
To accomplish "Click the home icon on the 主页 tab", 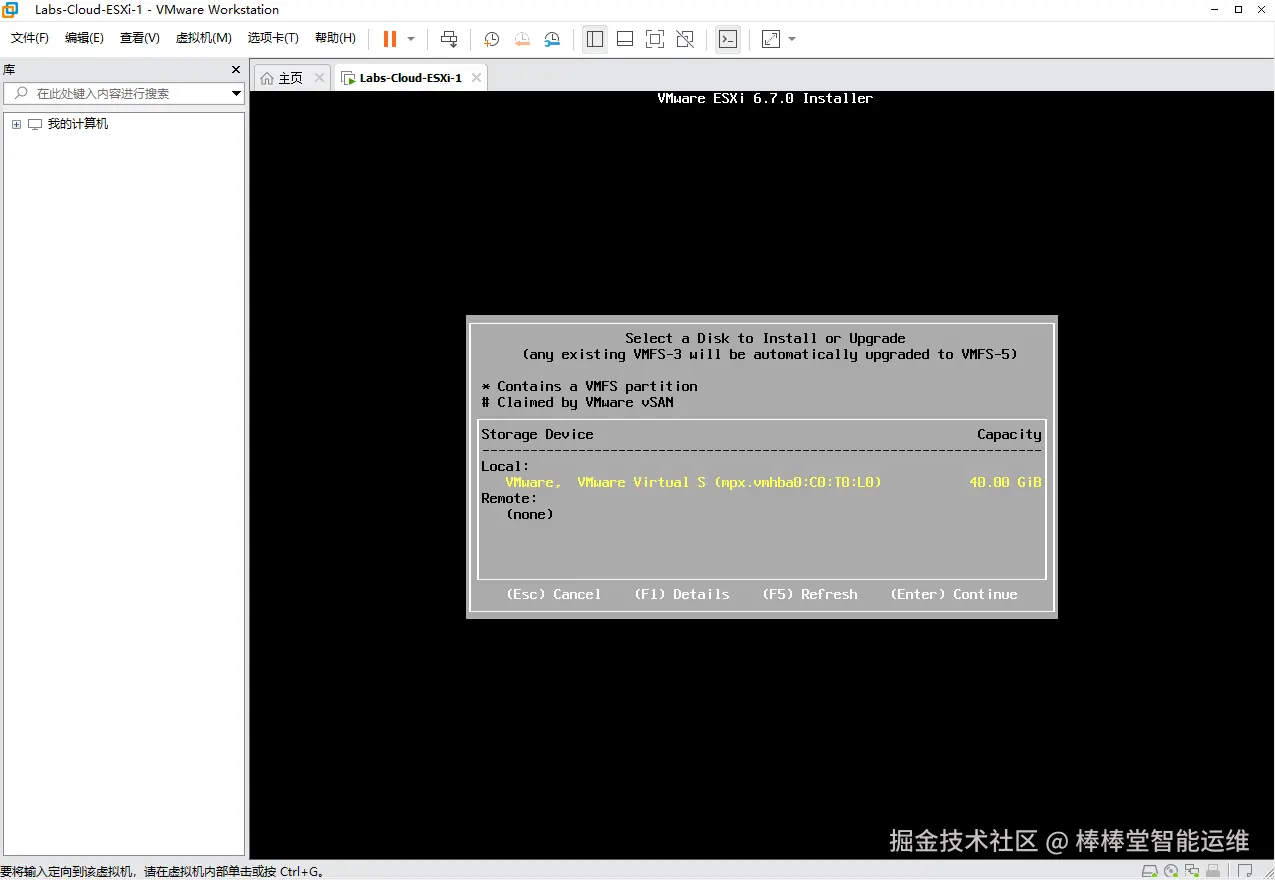I will pos(266,78).
